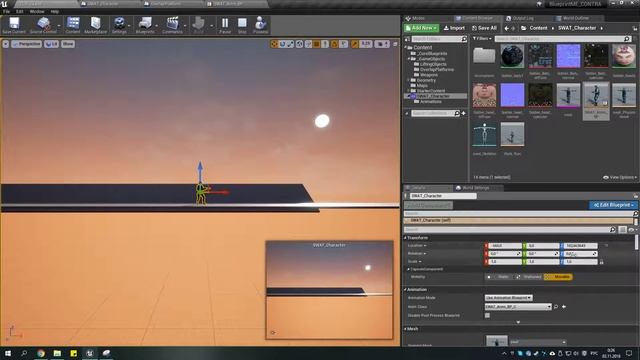The height and width of the screenshot is (360, 640).
Task: Open the Blueprints toolbar icon
Action: pyautogui.click(x=145, y=25)
